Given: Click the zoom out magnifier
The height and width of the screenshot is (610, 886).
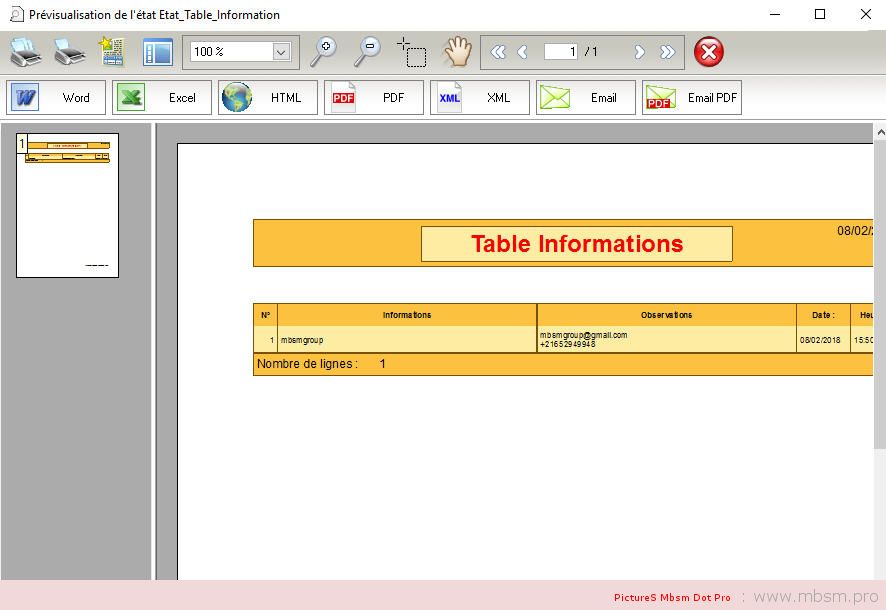Looking at the screenshot, I should [x=368, y=52].
